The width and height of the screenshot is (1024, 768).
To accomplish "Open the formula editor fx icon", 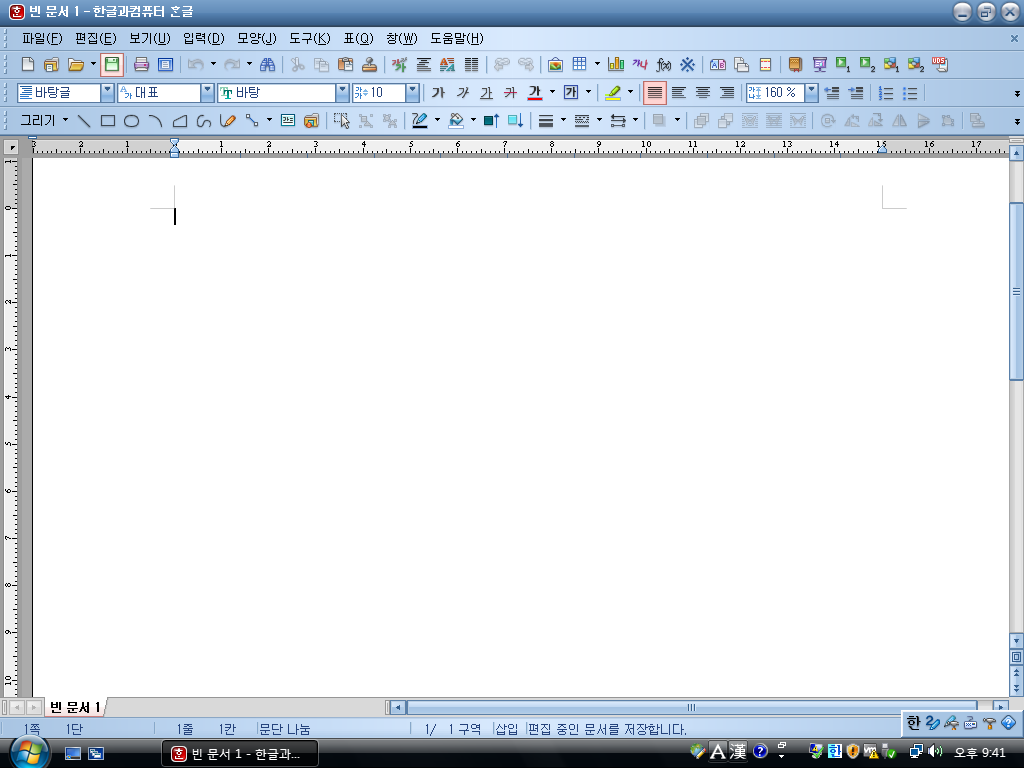I will click(664, 64).
